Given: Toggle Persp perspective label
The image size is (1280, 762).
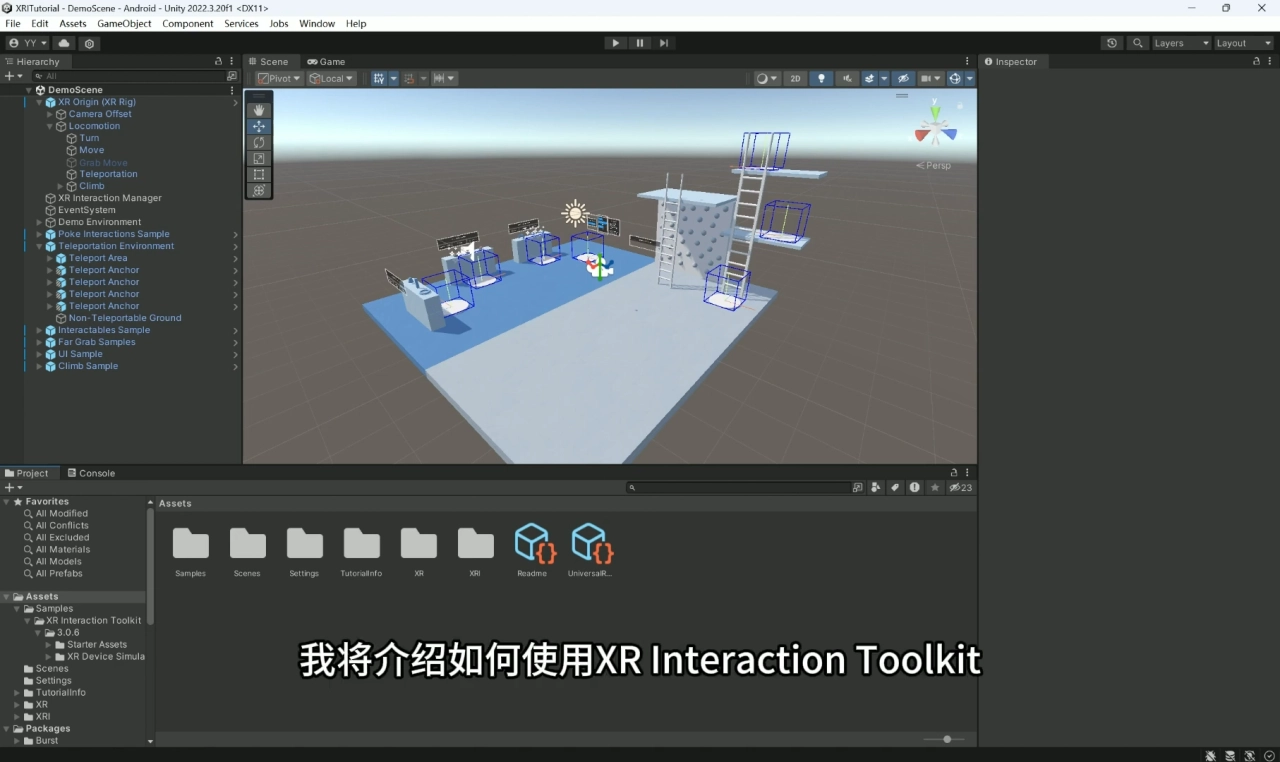Looking at the screenshot, I should (934, 165).
